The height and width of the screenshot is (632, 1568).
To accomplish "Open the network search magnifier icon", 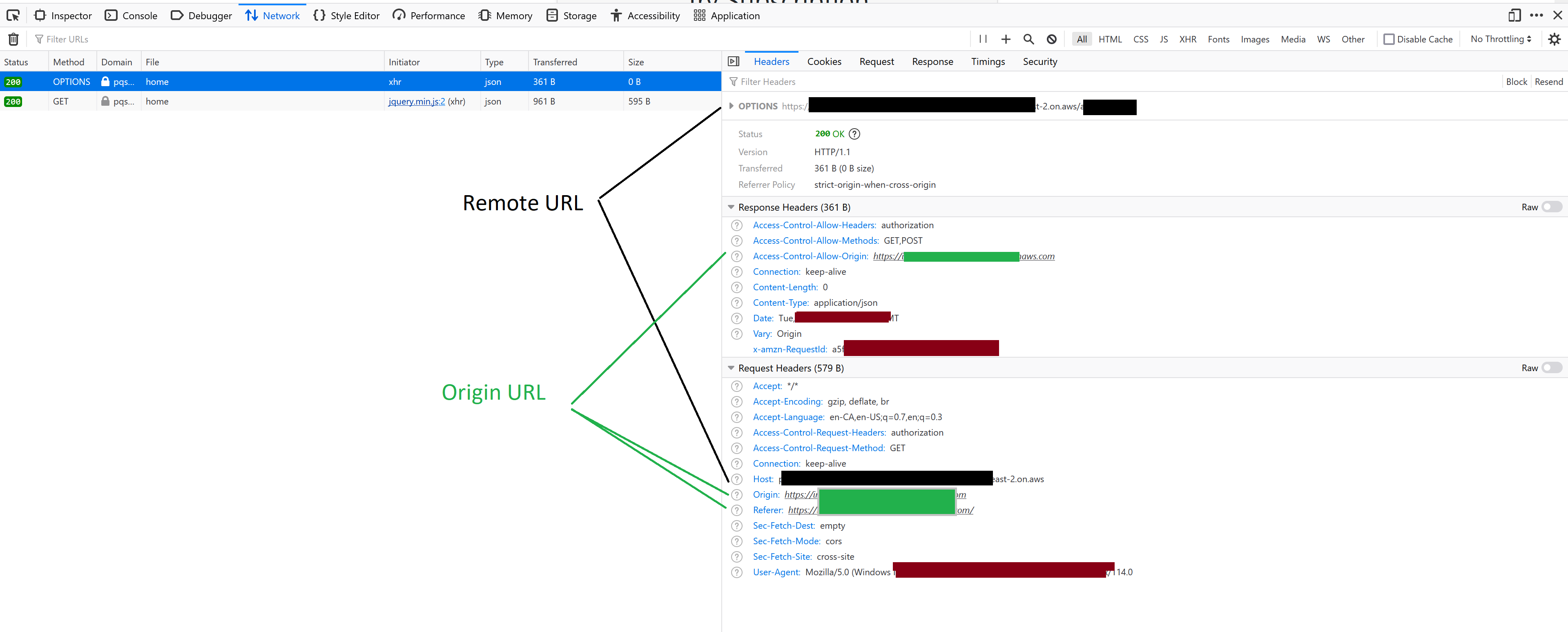I will click(x=1029, y=39).
